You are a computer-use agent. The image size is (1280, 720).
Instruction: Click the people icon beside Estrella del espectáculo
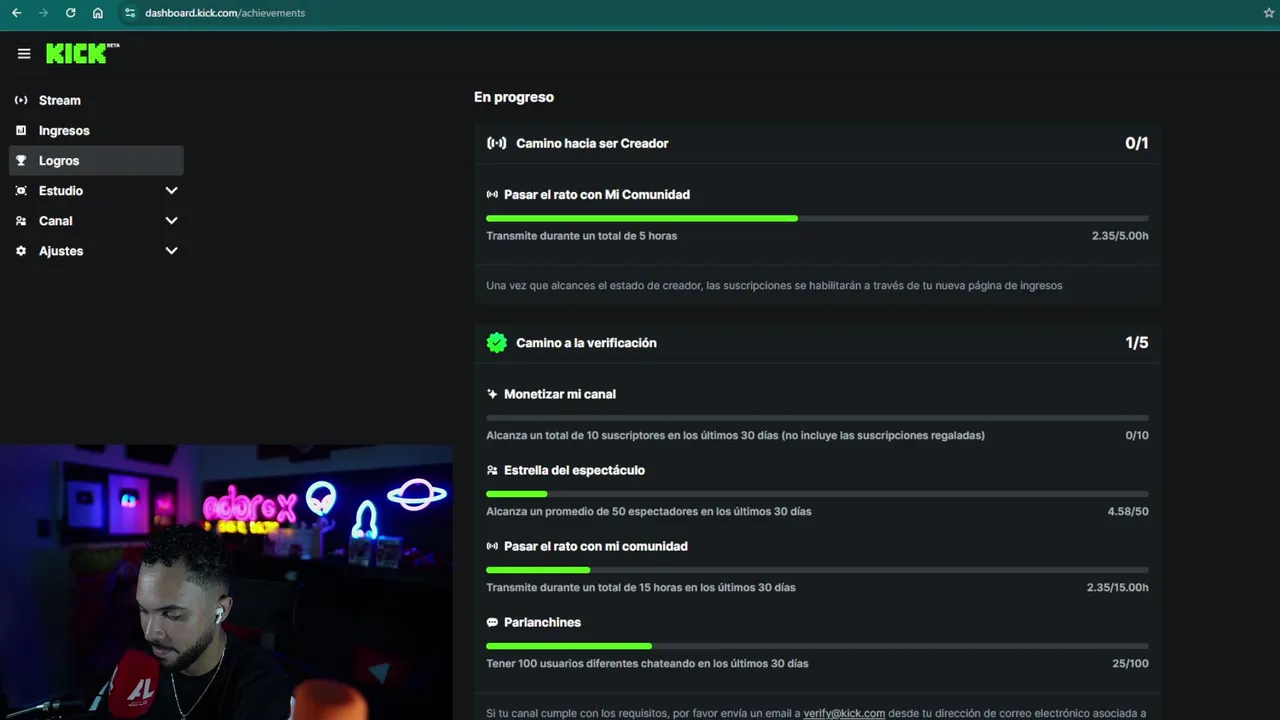pyautogui.click(x=492, y=470)
